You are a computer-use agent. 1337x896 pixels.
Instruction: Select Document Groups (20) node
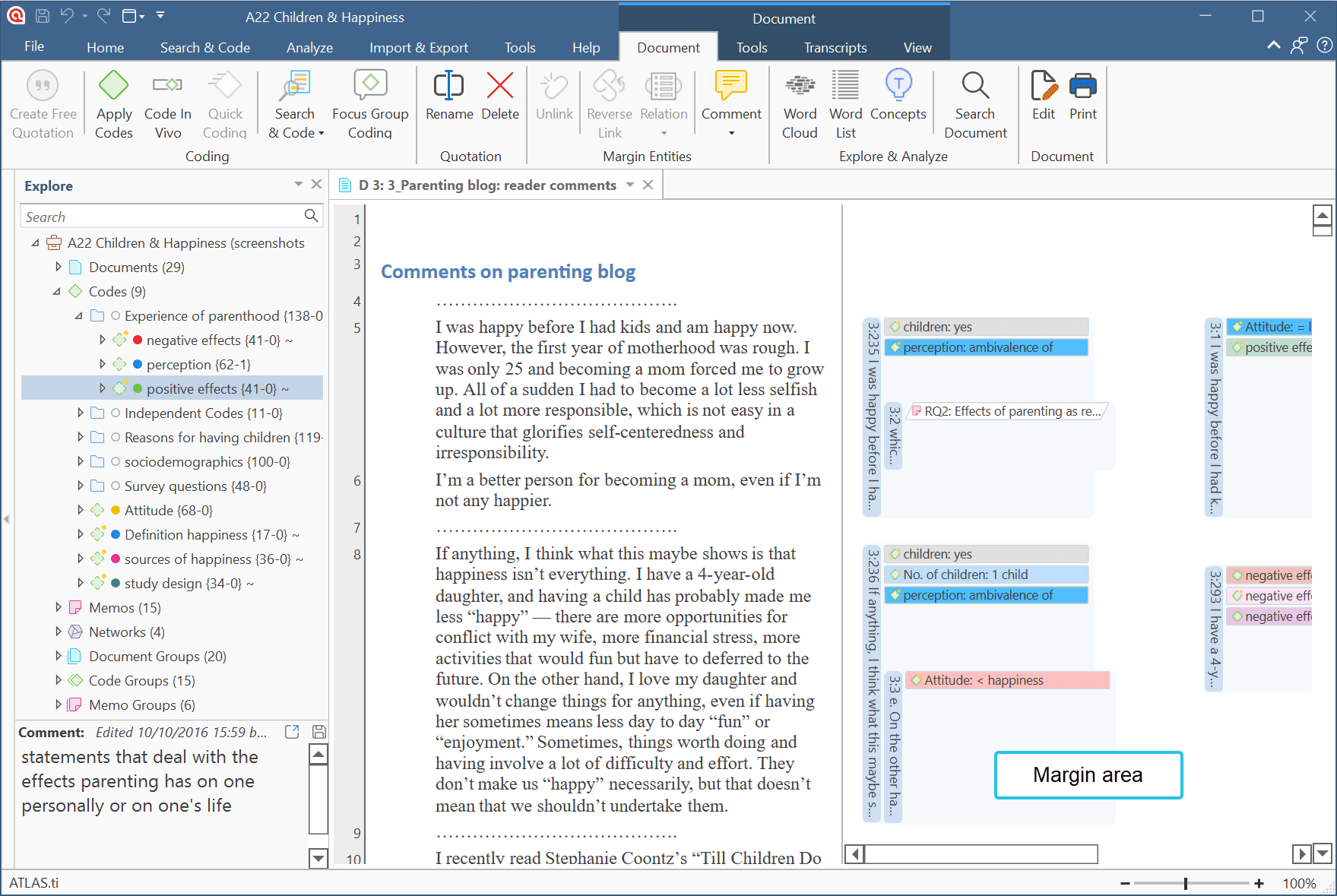tap(157, 656)
